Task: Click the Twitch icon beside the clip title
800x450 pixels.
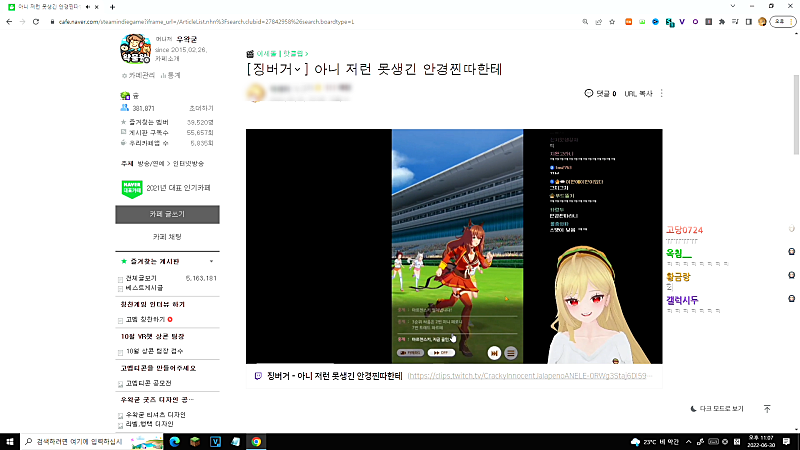Action: 258,376
